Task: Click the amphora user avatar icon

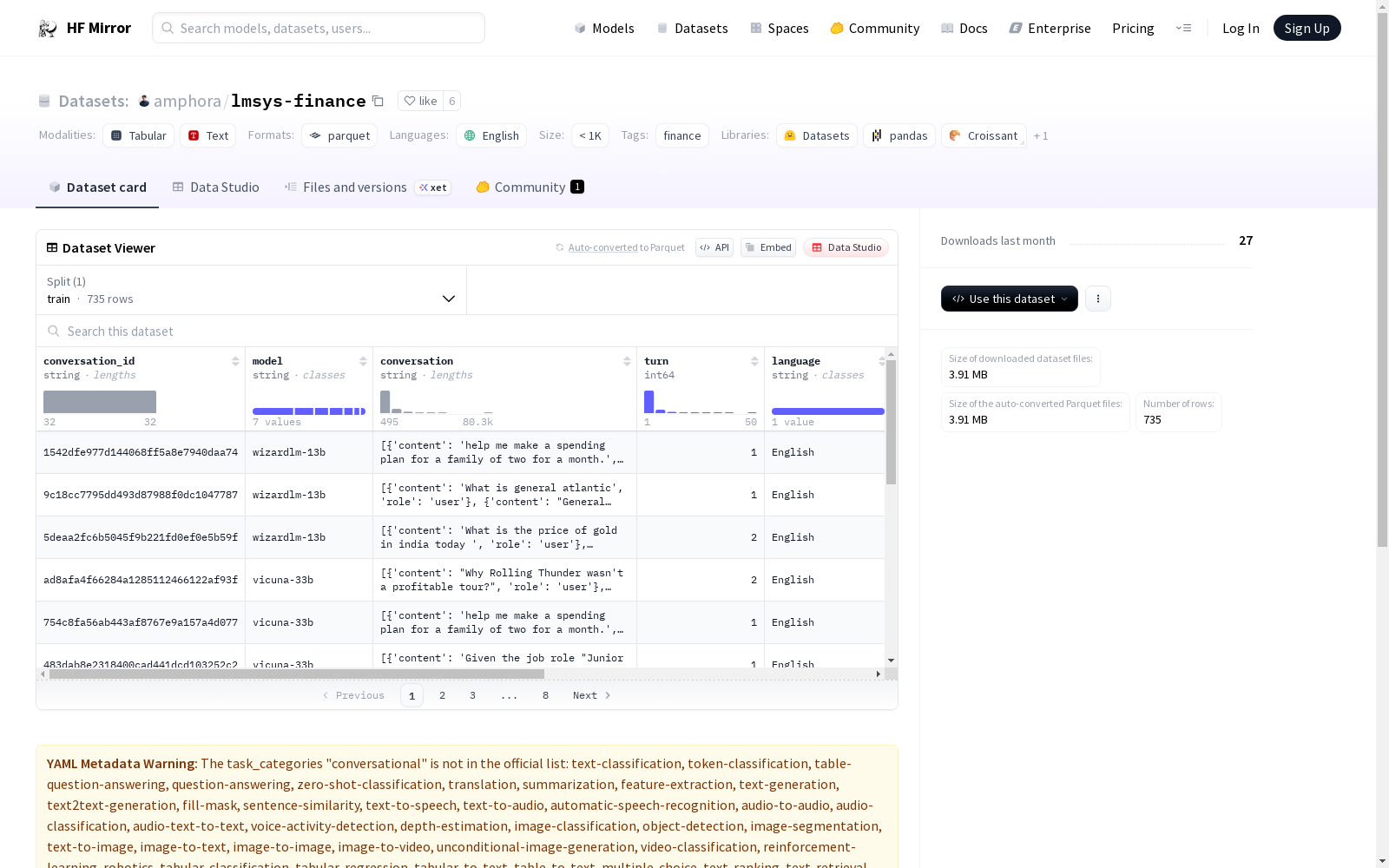Action: 144,101
